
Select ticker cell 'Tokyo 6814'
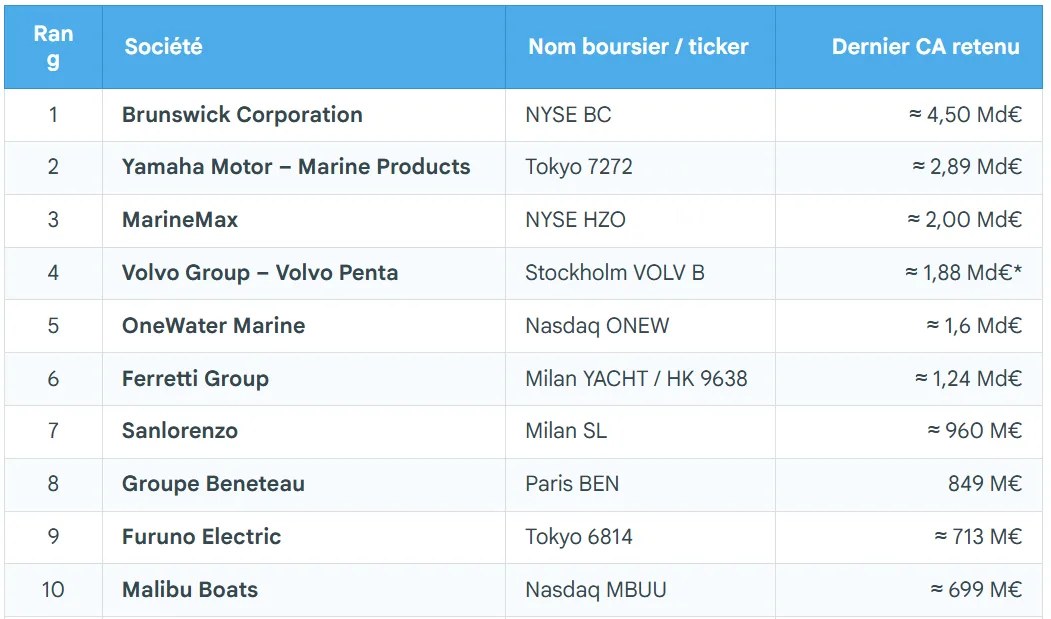point(640,537)
